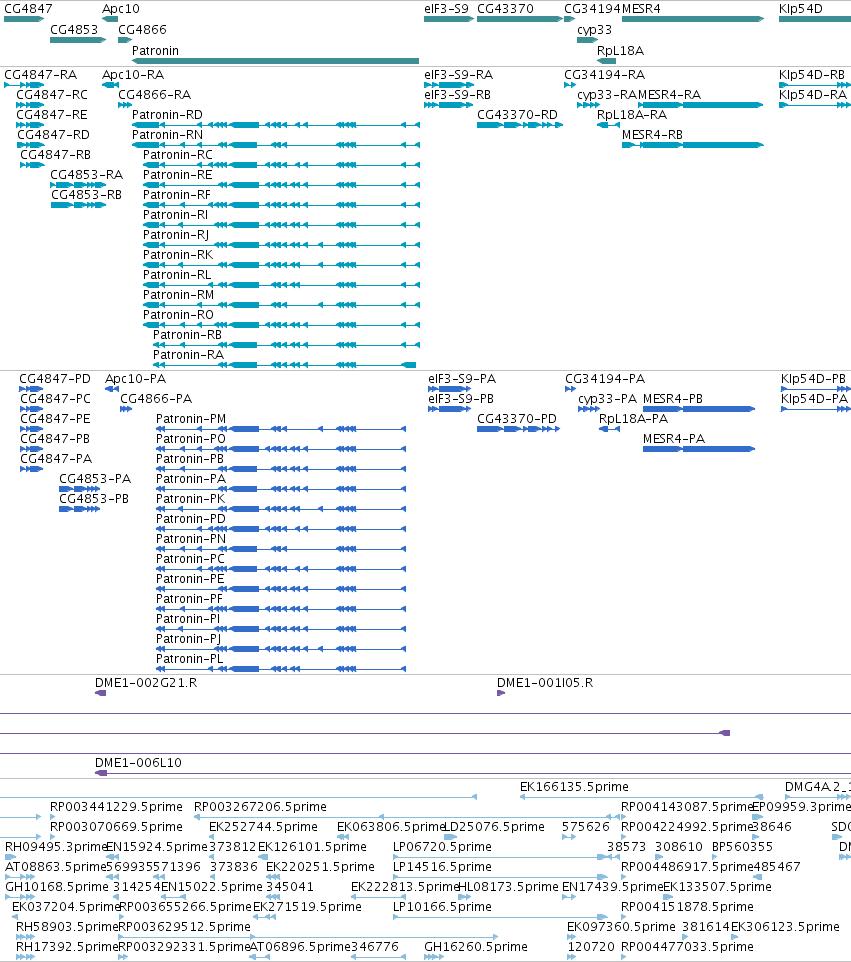Click the CG4866-RA transcript label
851x962 pixels.
click(155, 95)
